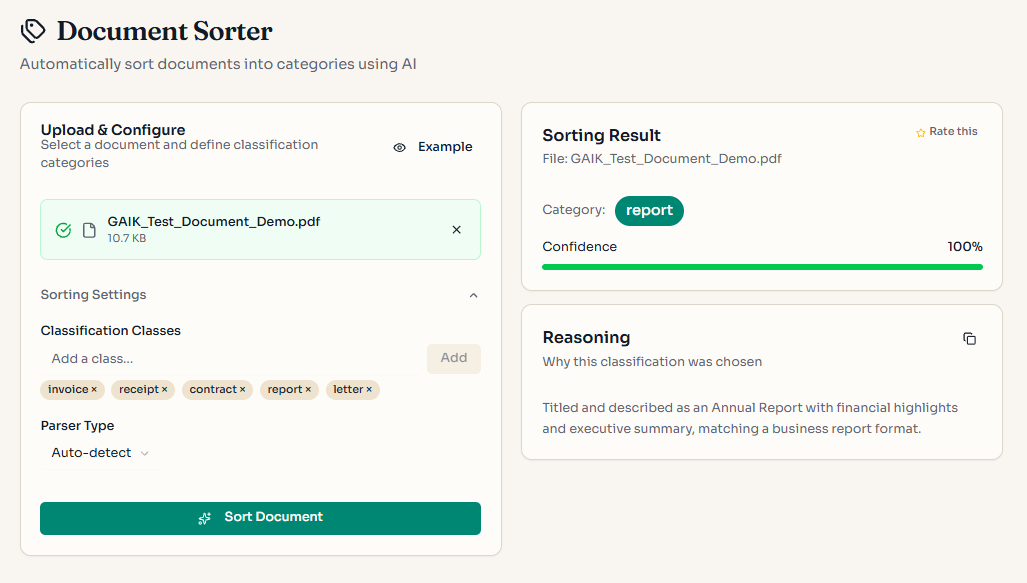Viewport: 1027px width, 583px height.
Task: Click the sparkle icon on Sort Document button
Action: (x=204, y=517)
